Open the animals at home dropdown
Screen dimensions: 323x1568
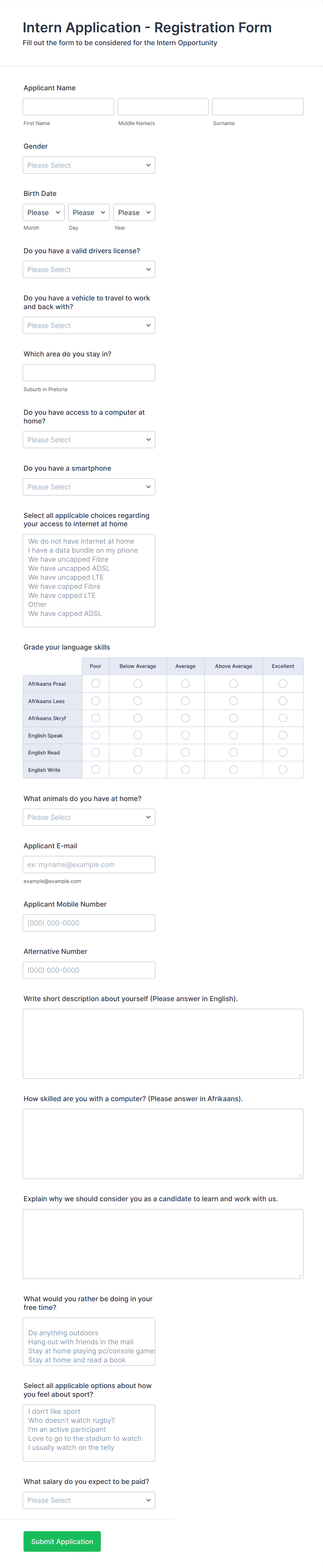pyautogui.click(x=89, y=817)
